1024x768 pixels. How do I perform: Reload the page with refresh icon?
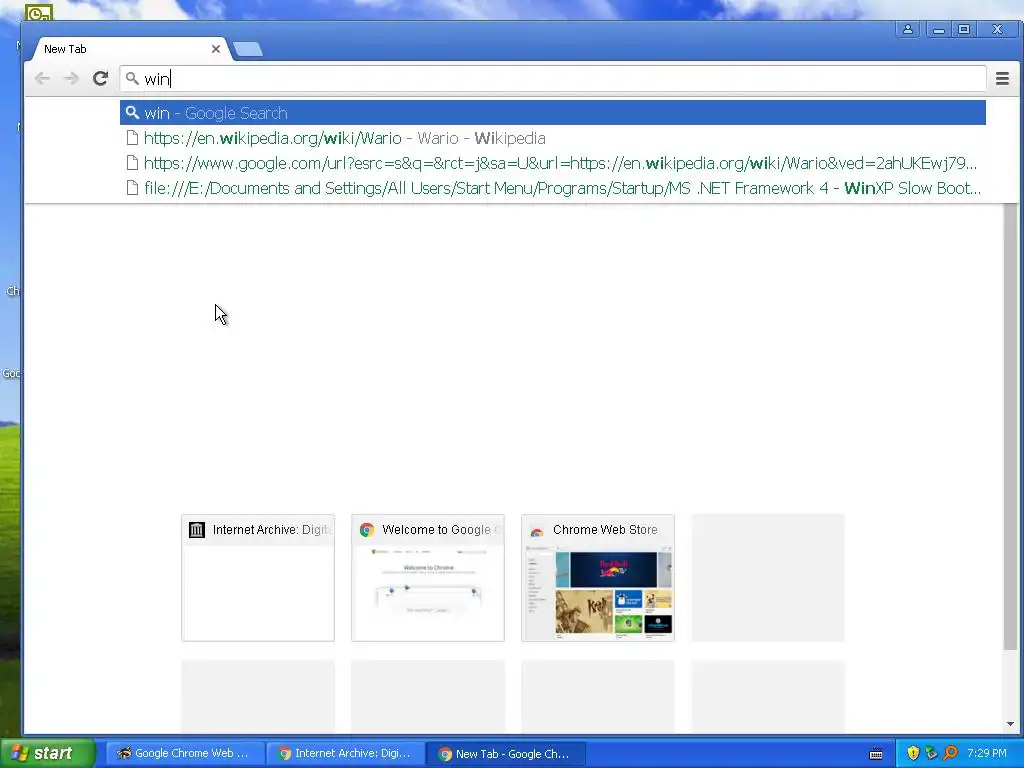tap(100, 78)
